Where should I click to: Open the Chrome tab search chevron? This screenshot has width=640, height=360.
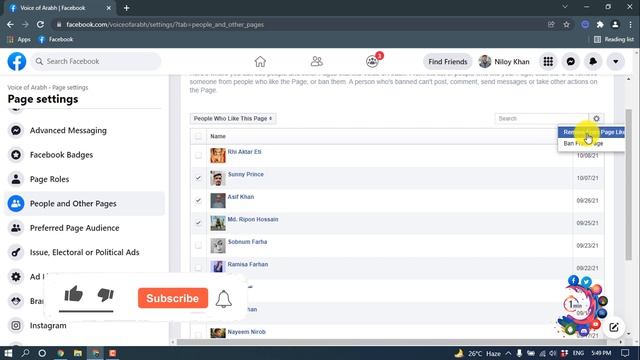[x=565, y=7]
